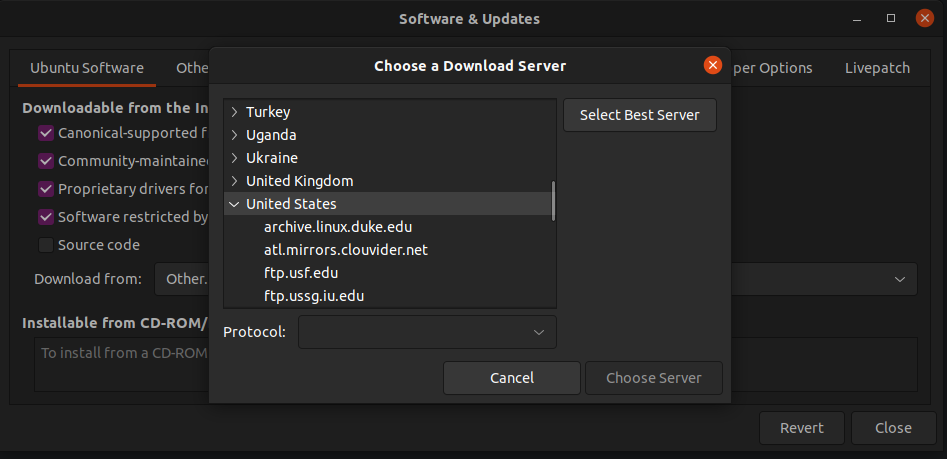Select archive.linux.duke.edu mirror

point(338,227)
